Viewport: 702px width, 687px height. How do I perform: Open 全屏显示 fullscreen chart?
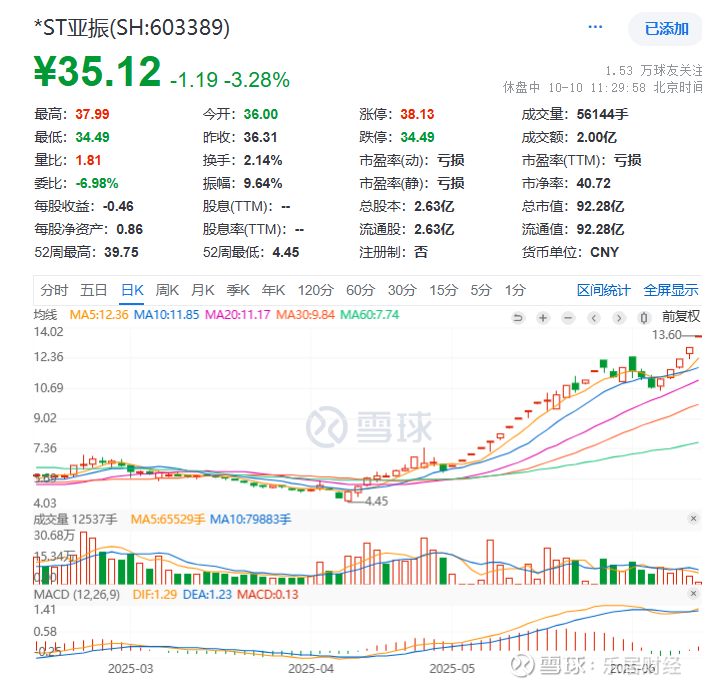[671, 290]
